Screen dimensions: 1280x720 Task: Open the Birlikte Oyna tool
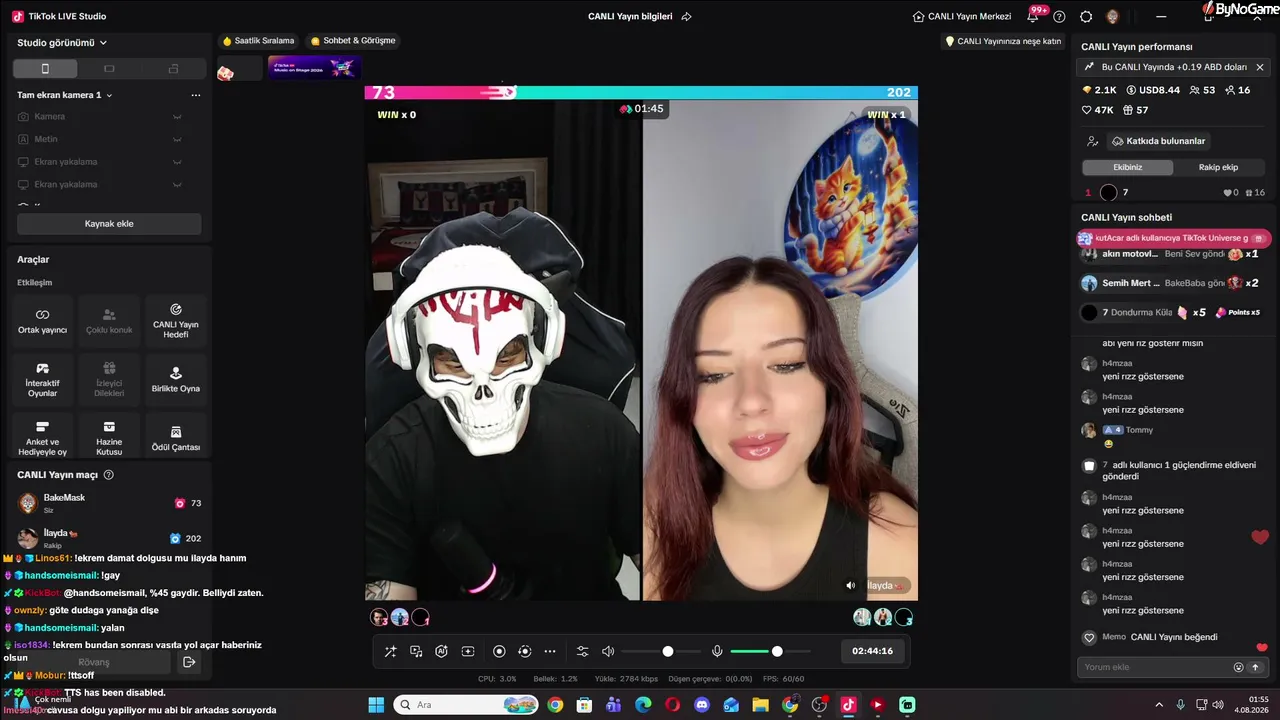tap(176, 380)
